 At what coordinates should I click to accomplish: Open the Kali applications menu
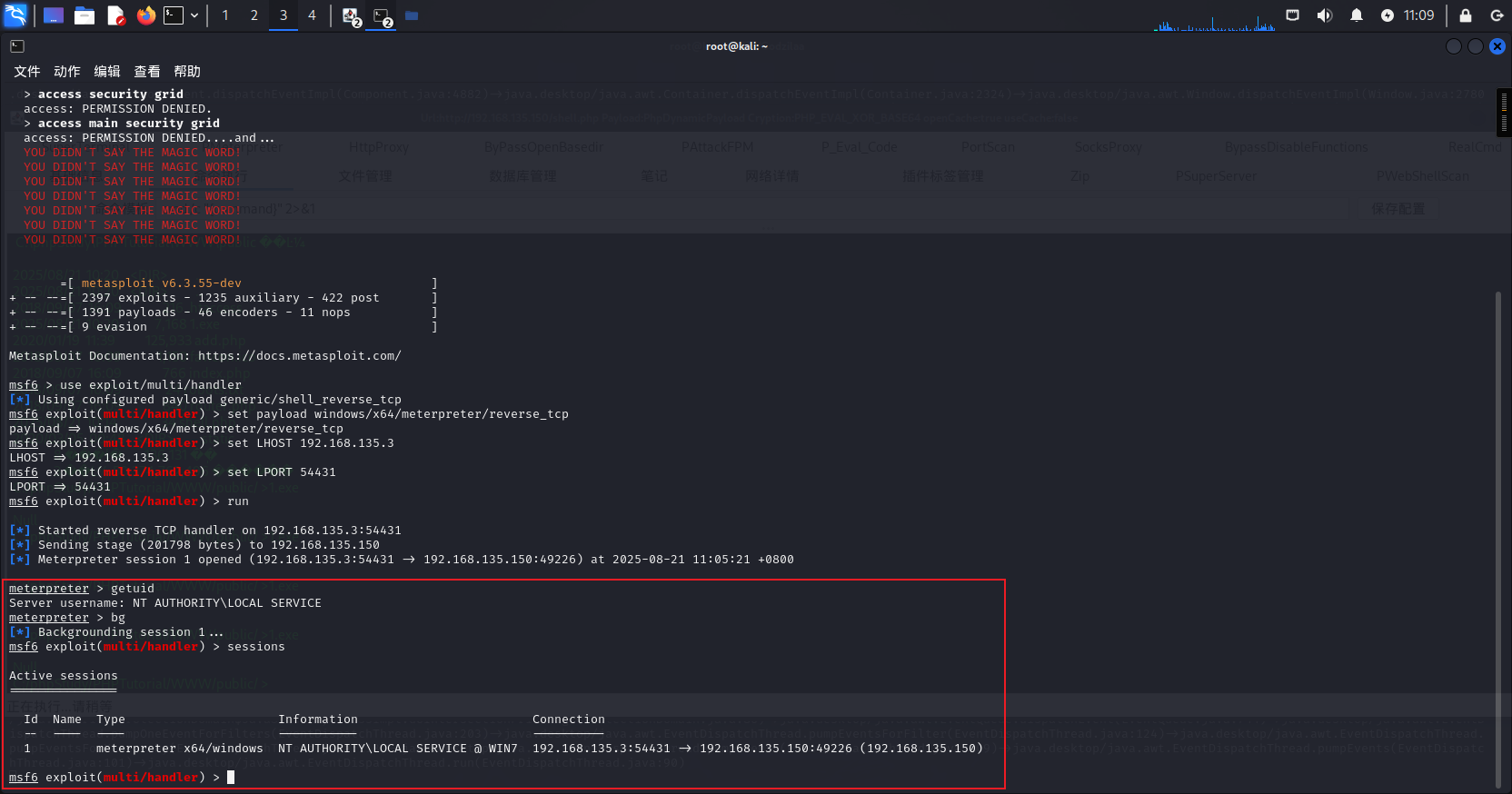coord(15,15)
